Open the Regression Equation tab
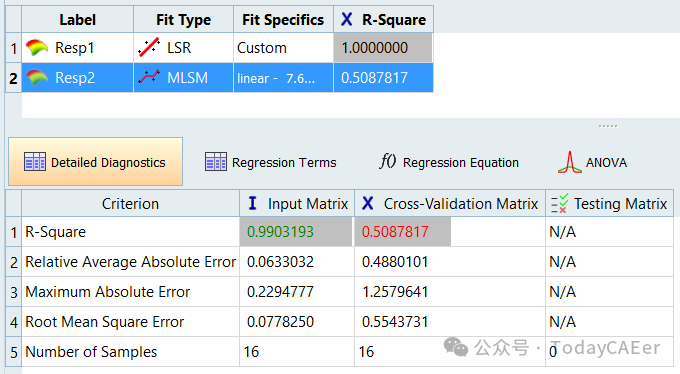The width and height of the screenshot is (680, 374). (x=449, y=162)
